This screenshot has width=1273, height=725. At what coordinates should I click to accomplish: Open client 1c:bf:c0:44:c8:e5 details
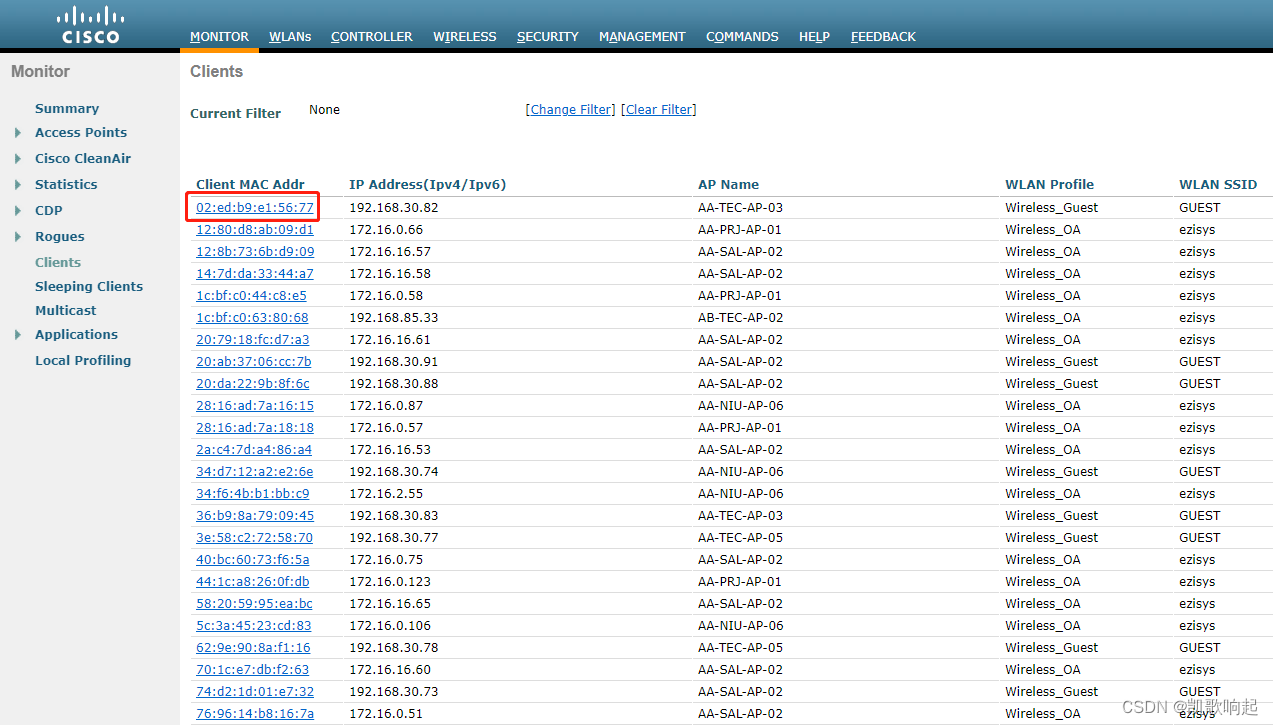click(x=252, y=296)
